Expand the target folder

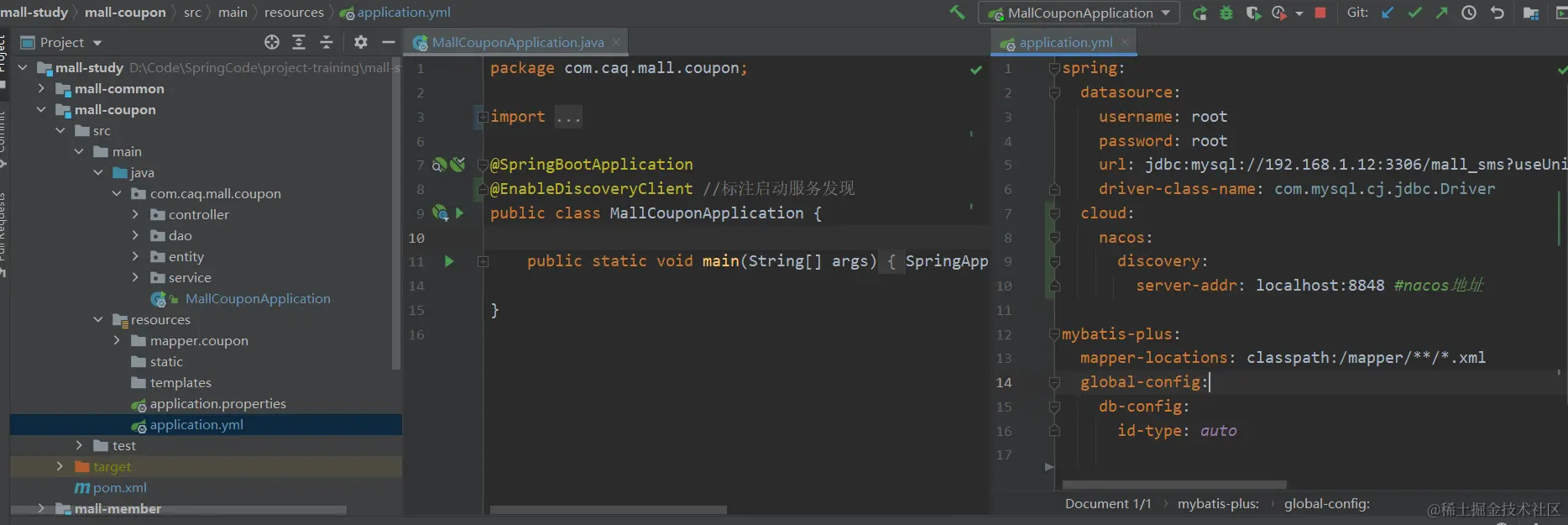point(60,466)
